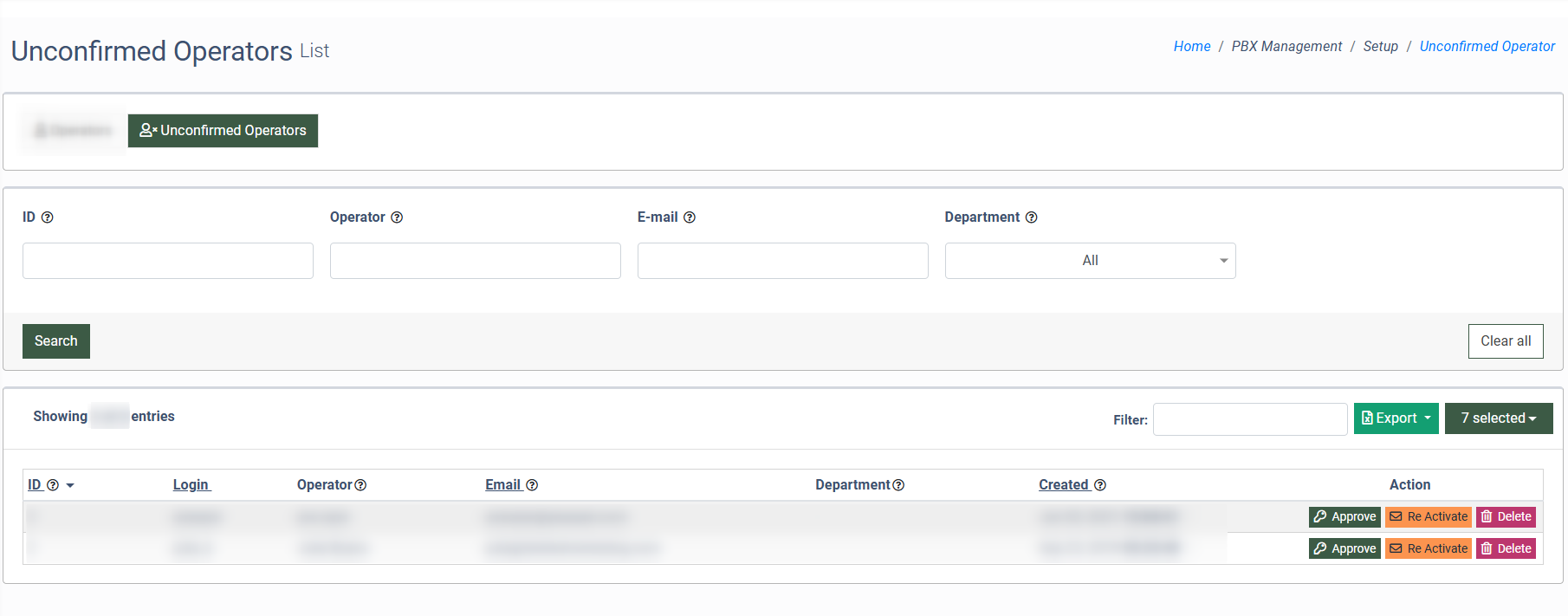Re Activate the first operator row
The width and height of the screenshot is (1568, 616).
click(1428, 517)
